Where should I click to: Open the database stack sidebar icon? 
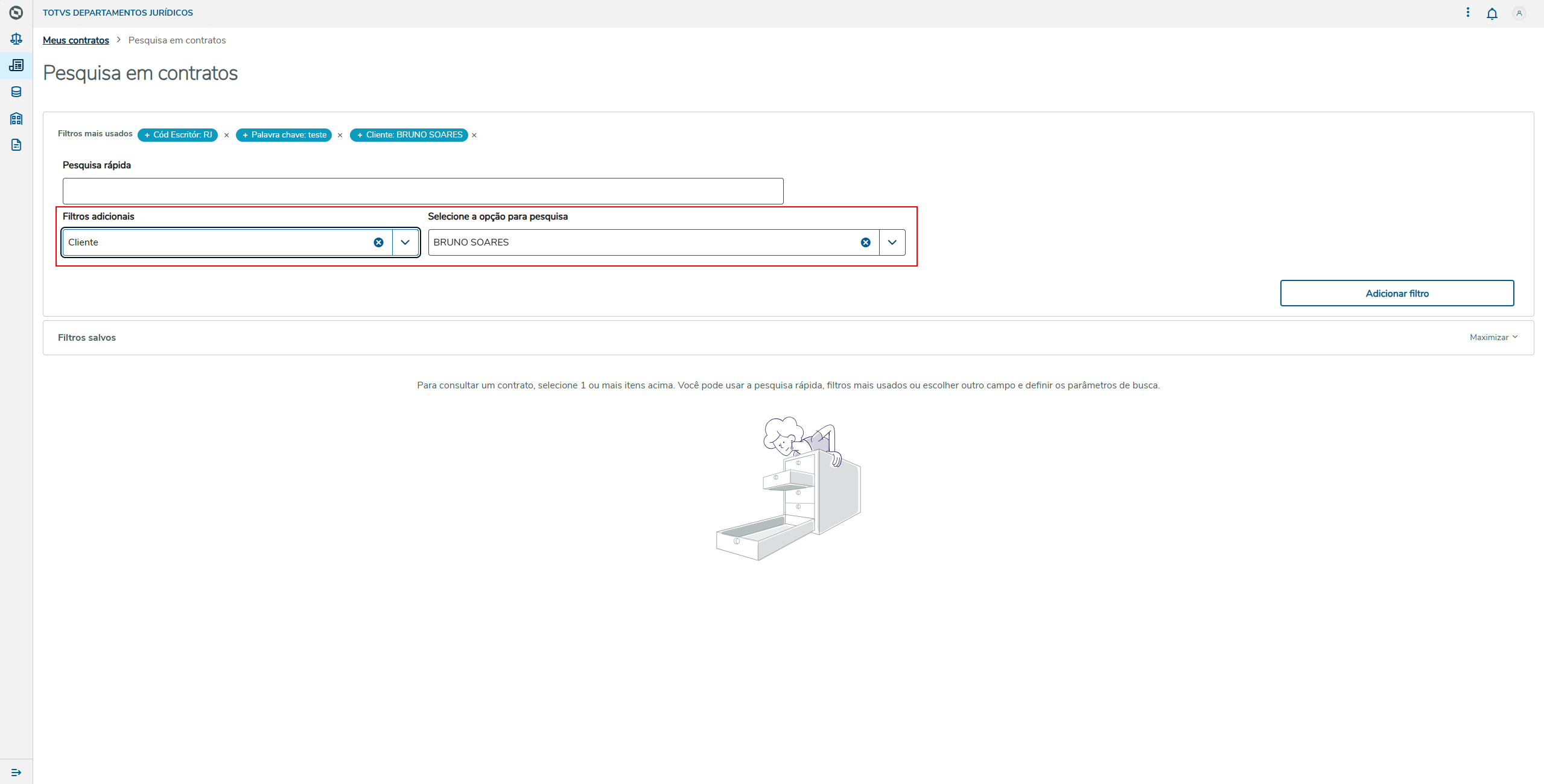click(16, 92)
